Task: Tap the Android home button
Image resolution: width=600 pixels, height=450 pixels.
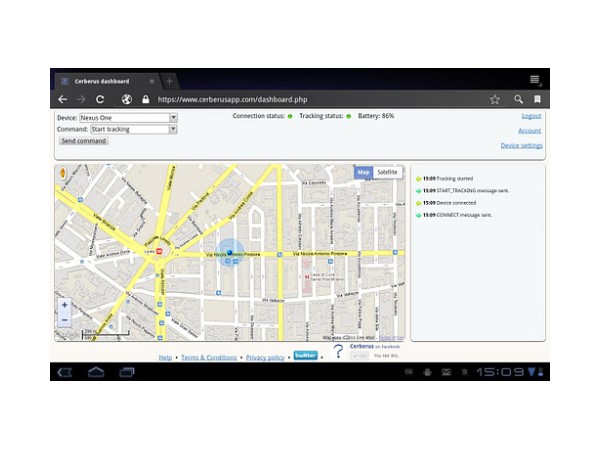Action: 96,372
